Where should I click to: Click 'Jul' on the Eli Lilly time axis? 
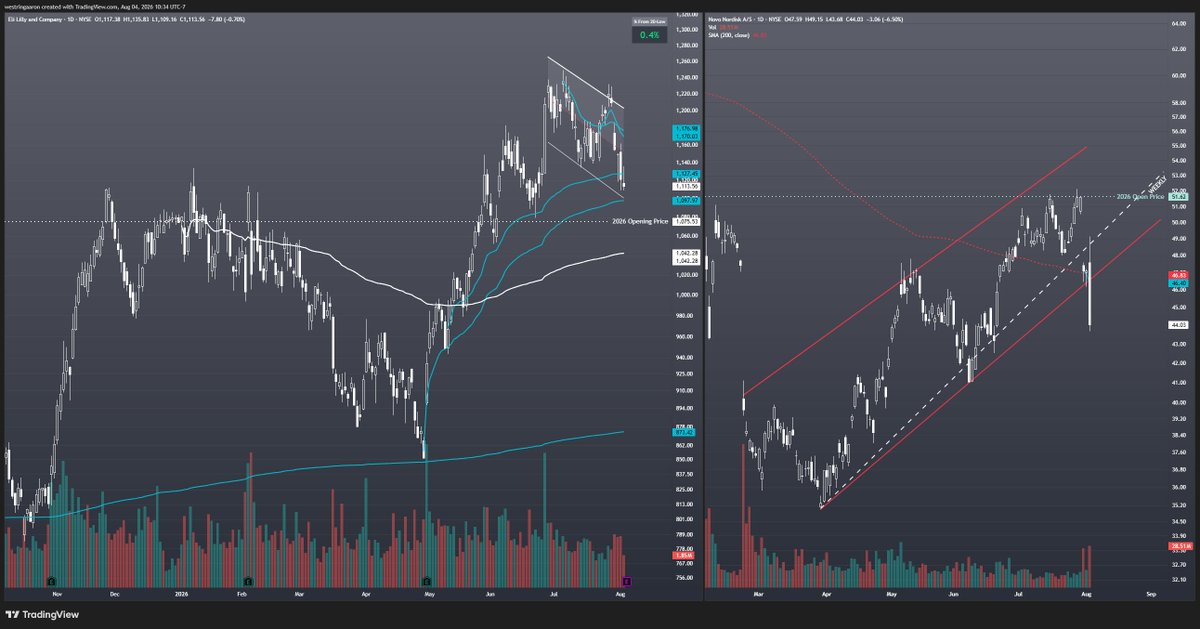click(x=552, y=593)
